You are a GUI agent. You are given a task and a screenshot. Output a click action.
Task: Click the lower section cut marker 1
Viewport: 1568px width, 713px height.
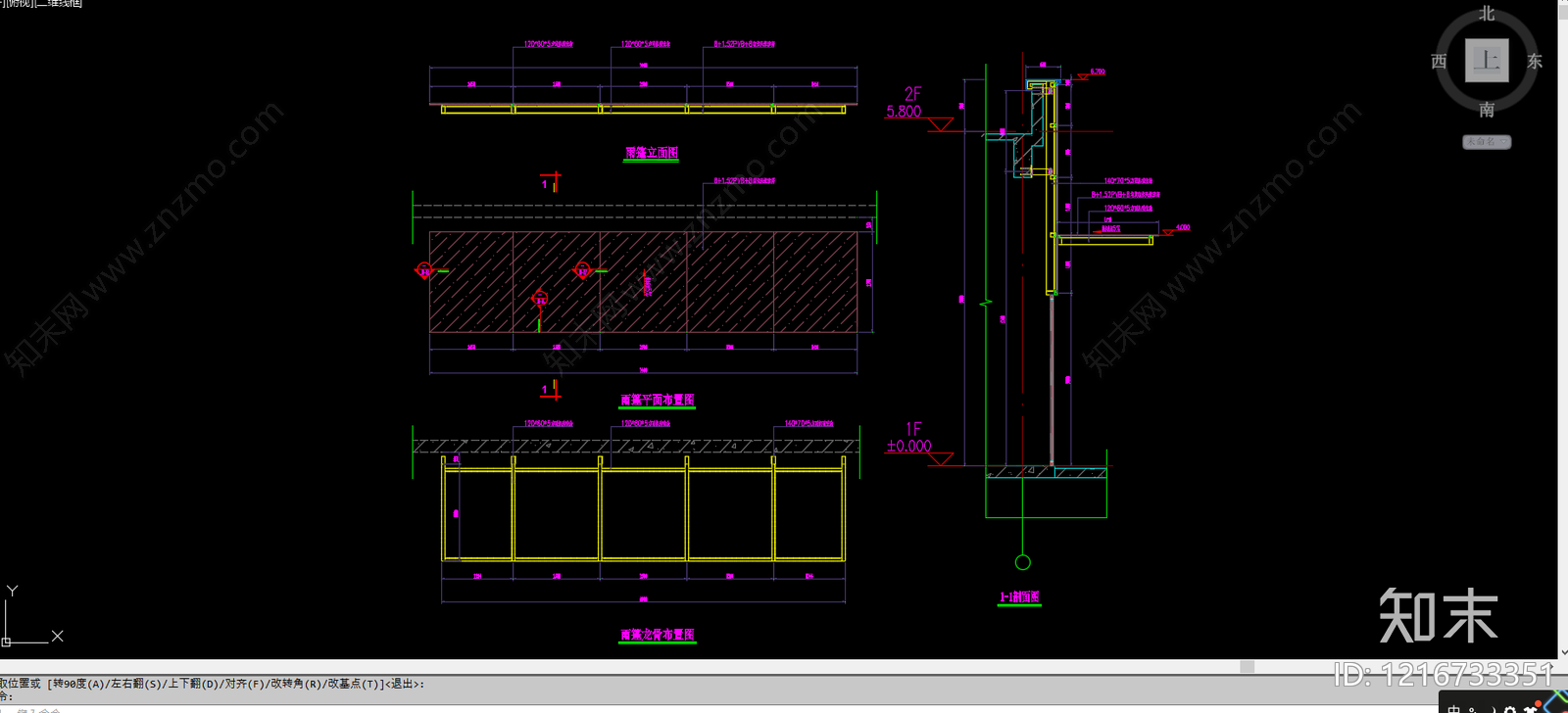pyautogui.click(x=551, y=390)
